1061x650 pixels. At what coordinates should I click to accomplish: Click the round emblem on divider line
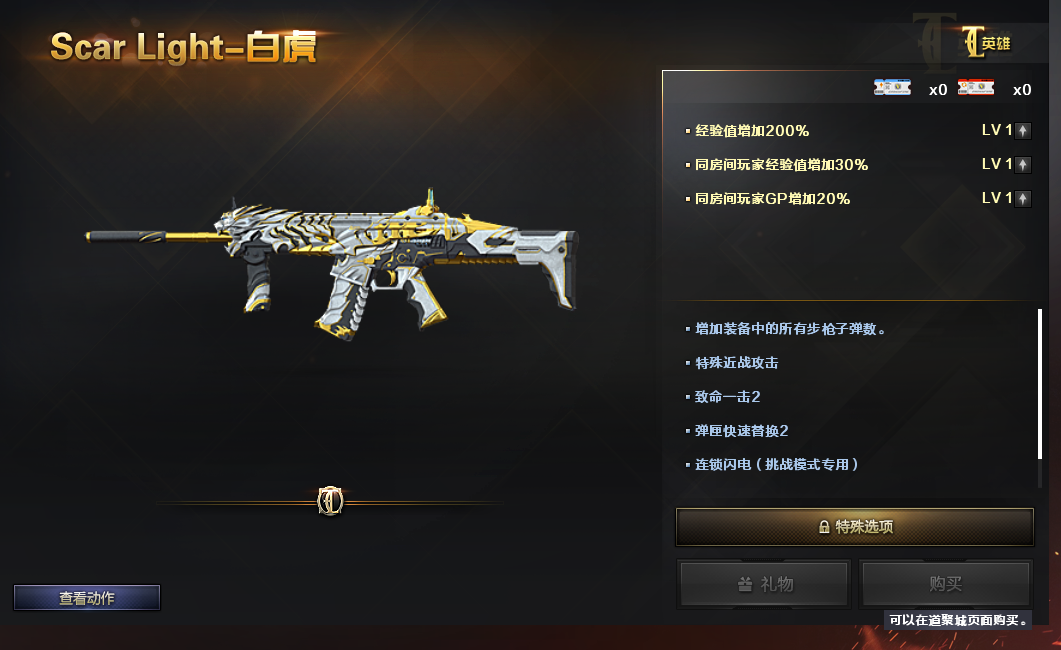click(330, 501)
